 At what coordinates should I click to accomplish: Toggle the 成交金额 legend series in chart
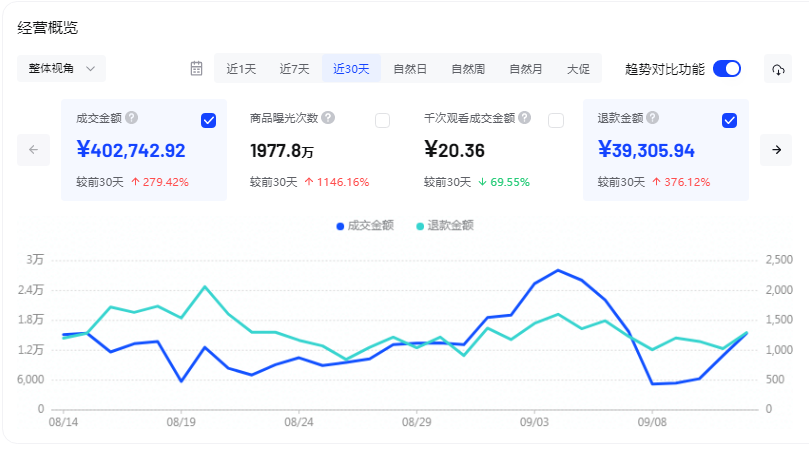(365, 226)
